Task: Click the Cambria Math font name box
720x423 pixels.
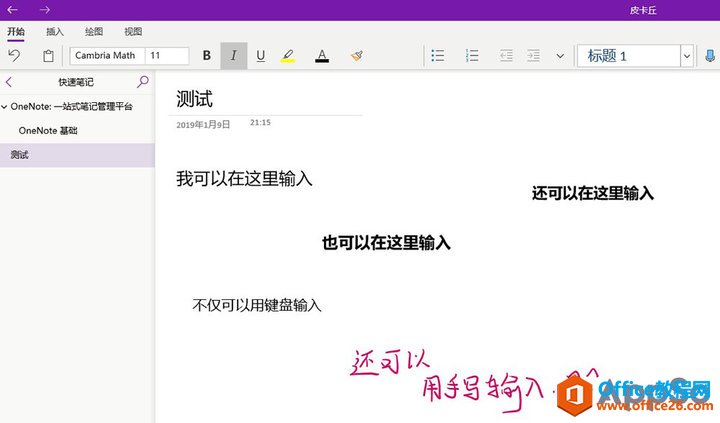Action: (106, 56)
